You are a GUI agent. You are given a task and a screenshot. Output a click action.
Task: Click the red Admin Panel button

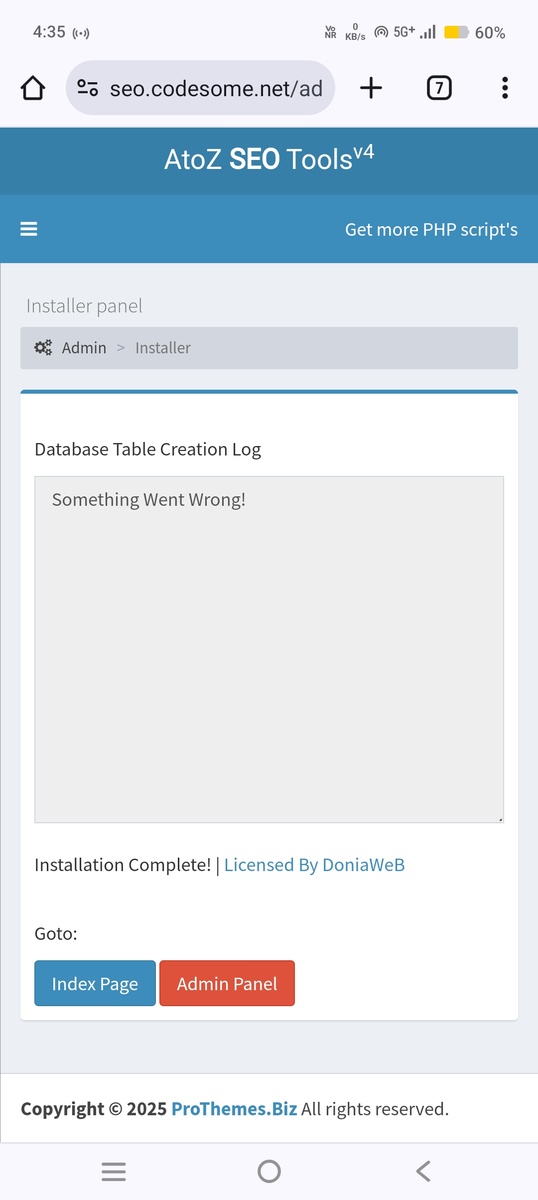click(227, 983)
